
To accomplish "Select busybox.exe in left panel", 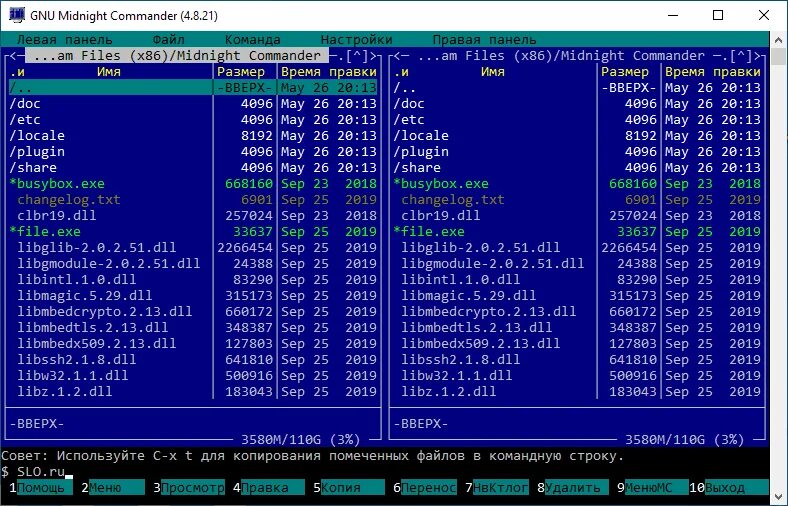I will click(x=193, y=183).
